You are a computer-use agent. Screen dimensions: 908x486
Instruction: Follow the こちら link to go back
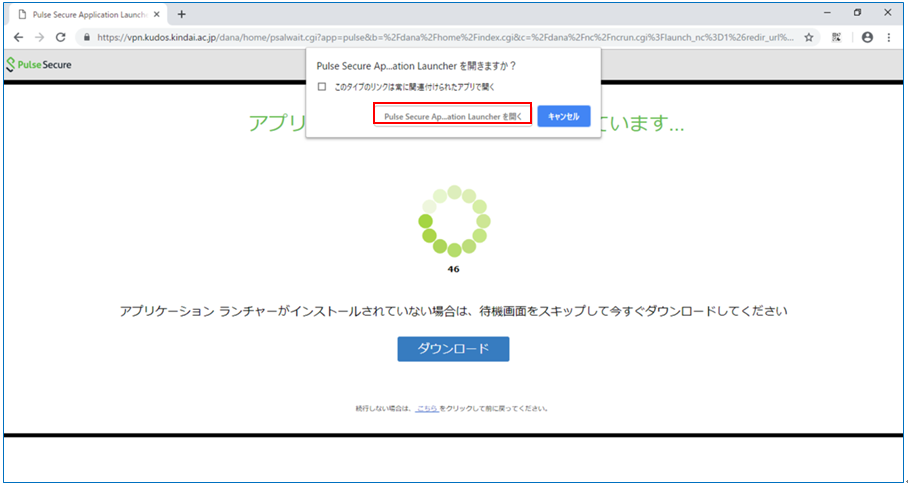coord(427,408)
